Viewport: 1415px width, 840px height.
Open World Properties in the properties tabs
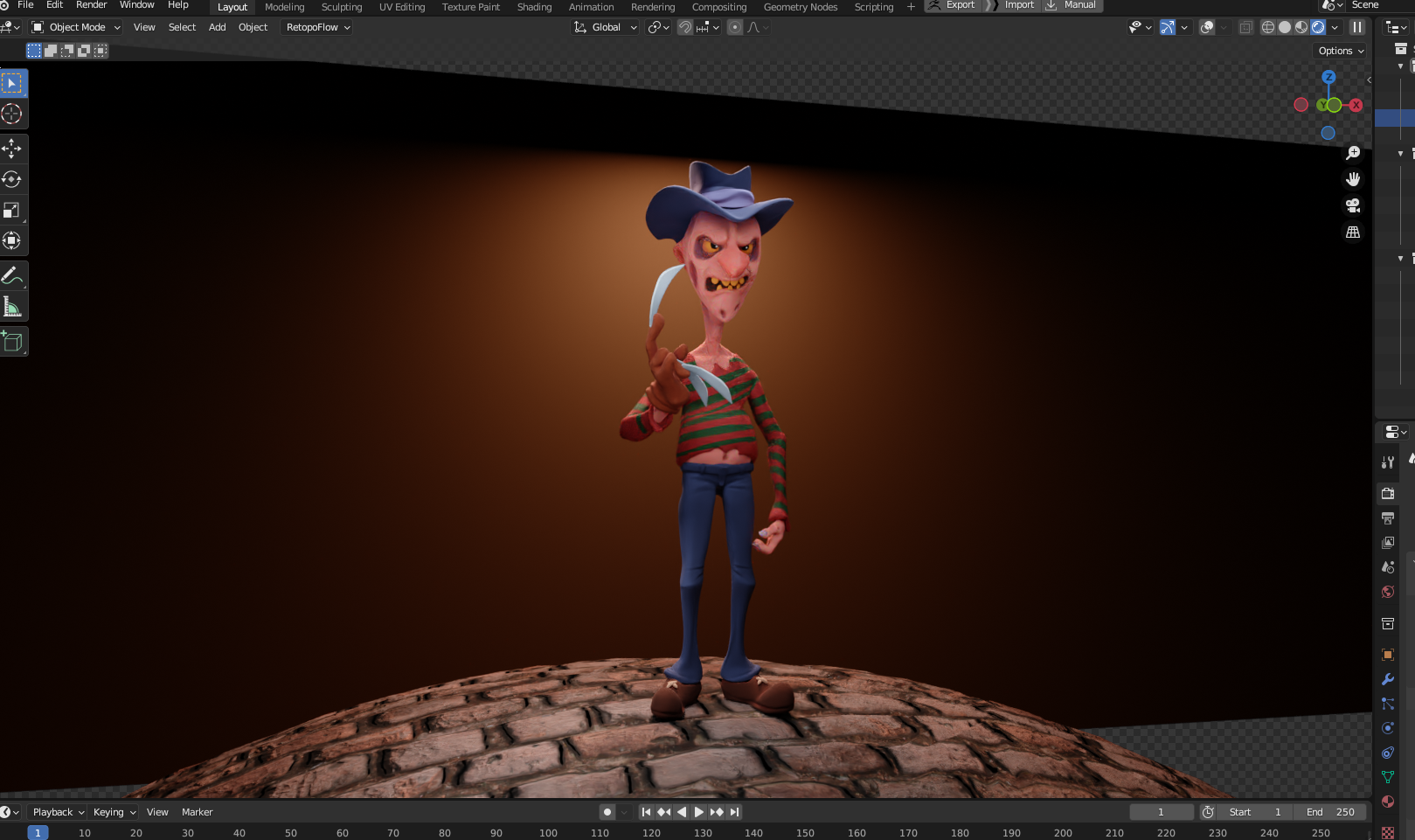(1387, 592)
